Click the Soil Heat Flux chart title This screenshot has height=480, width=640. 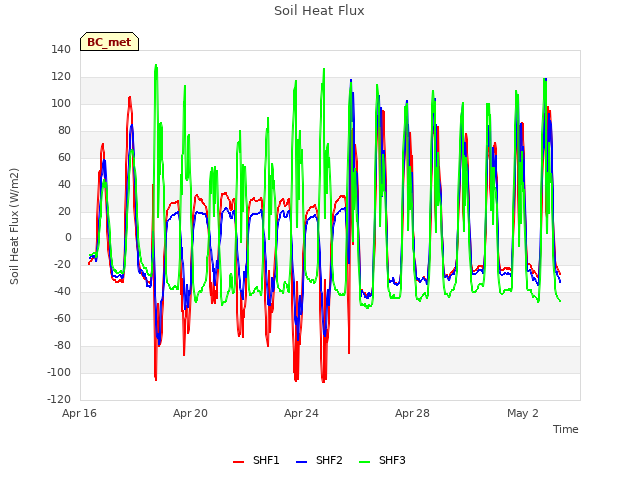point(319,11)
